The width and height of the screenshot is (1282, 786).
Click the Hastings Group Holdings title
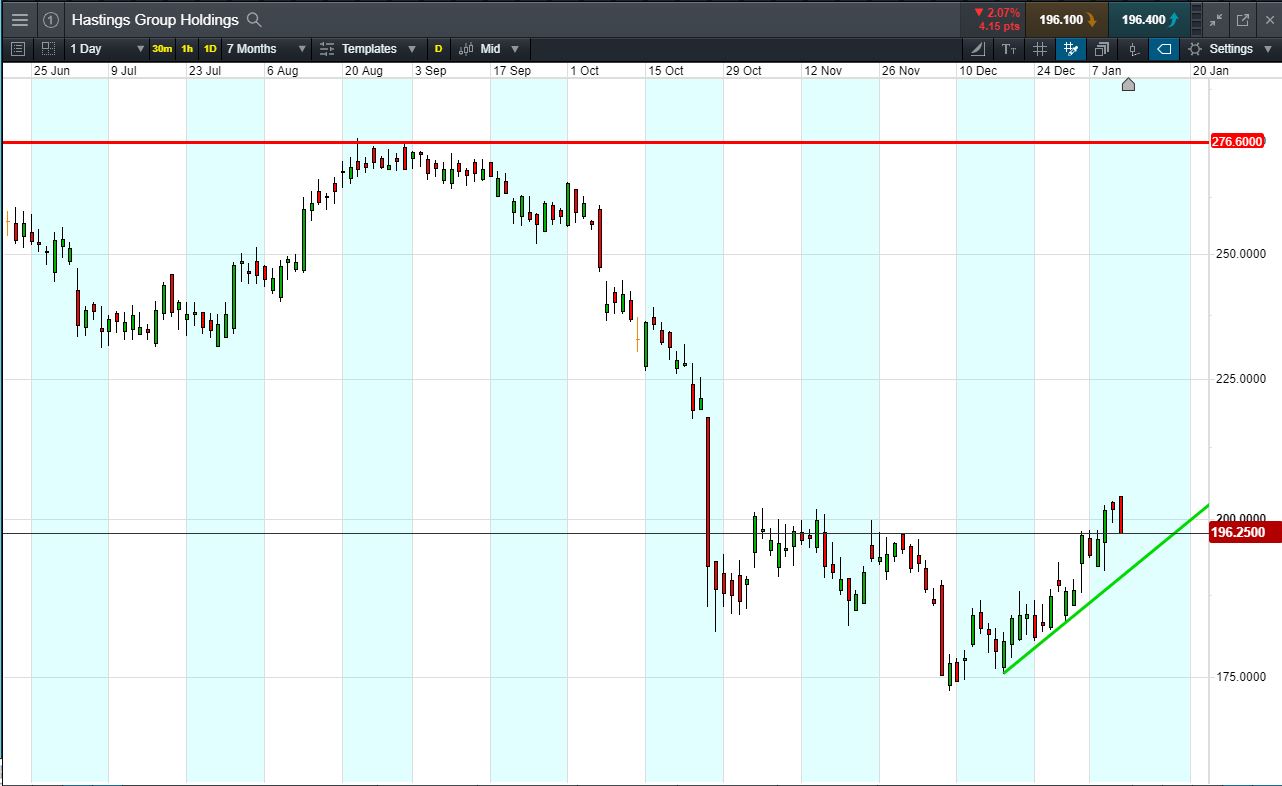click(x=155, y=19)
